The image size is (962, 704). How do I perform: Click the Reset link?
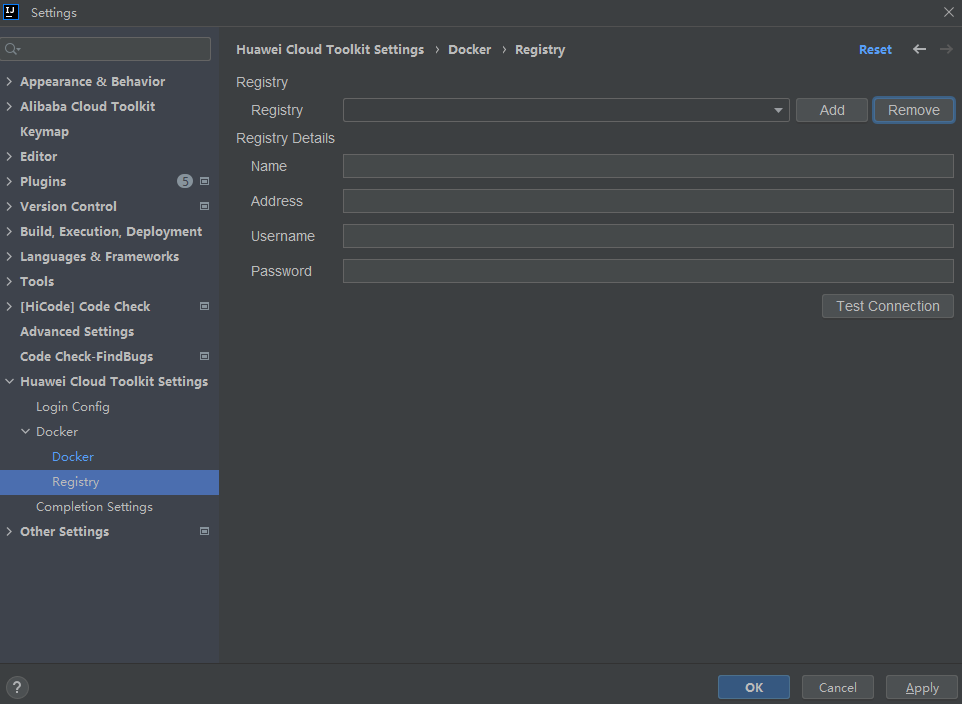point(875,50)
